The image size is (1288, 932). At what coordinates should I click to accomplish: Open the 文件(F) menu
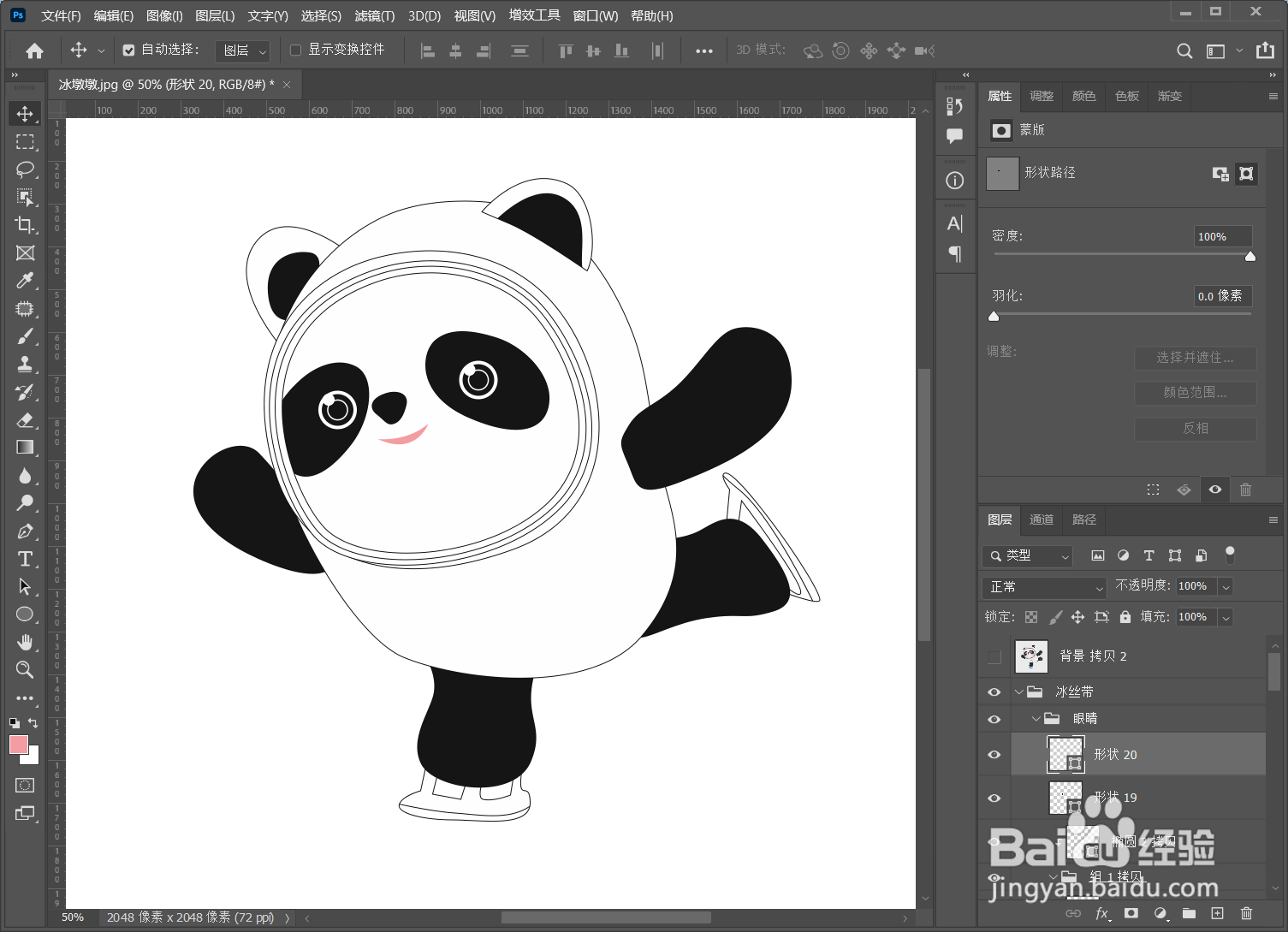tap(61, 15)
